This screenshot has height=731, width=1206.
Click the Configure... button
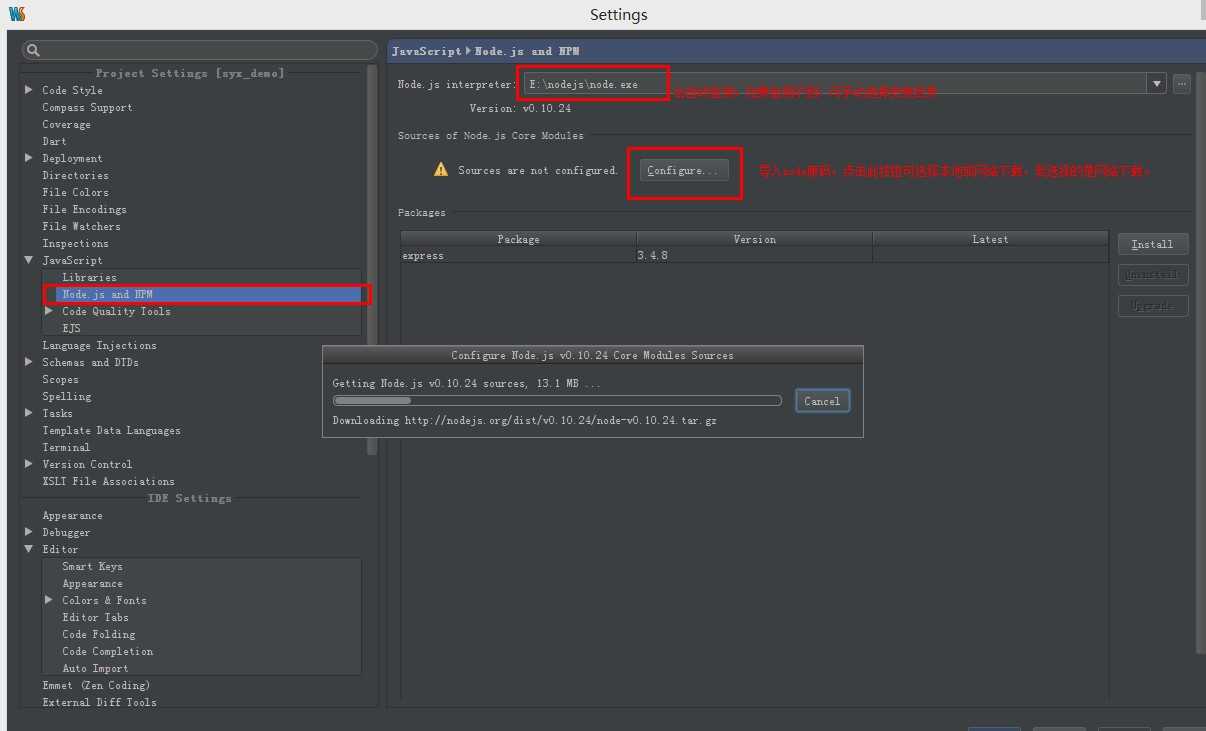point(684,171)
